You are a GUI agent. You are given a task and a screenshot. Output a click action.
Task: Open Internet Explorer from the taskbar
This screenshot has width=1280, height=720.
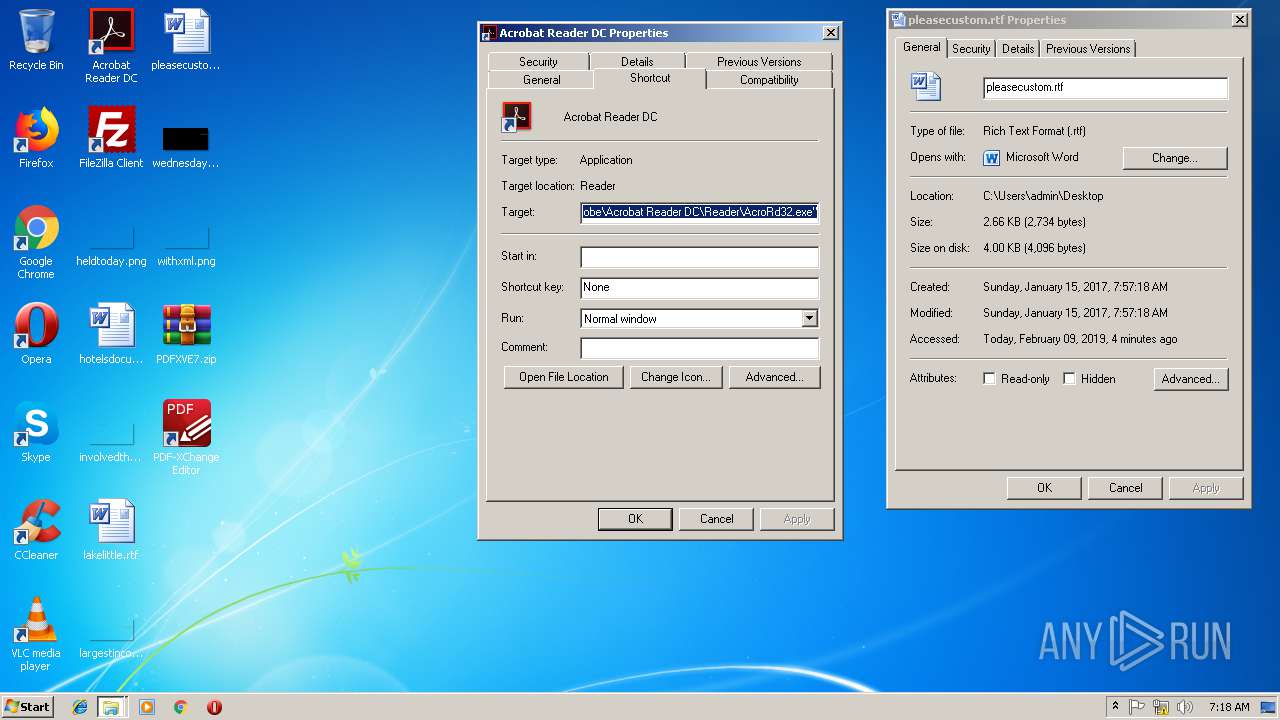(x=80, y=707)
